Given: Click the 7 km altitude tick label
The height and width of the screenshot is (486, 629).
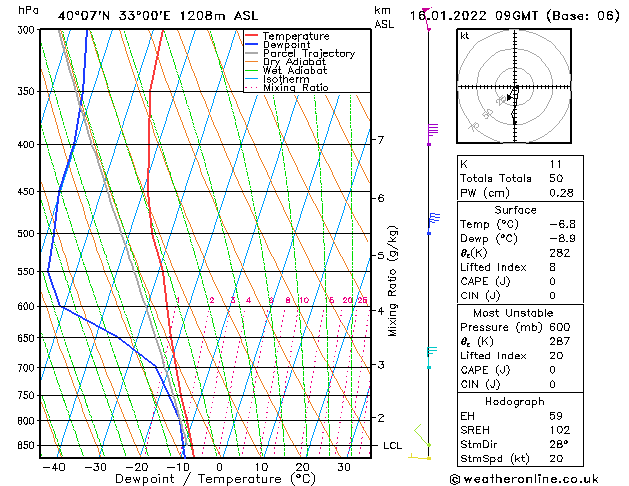Looking at the screenshot, I should [381, 140].
